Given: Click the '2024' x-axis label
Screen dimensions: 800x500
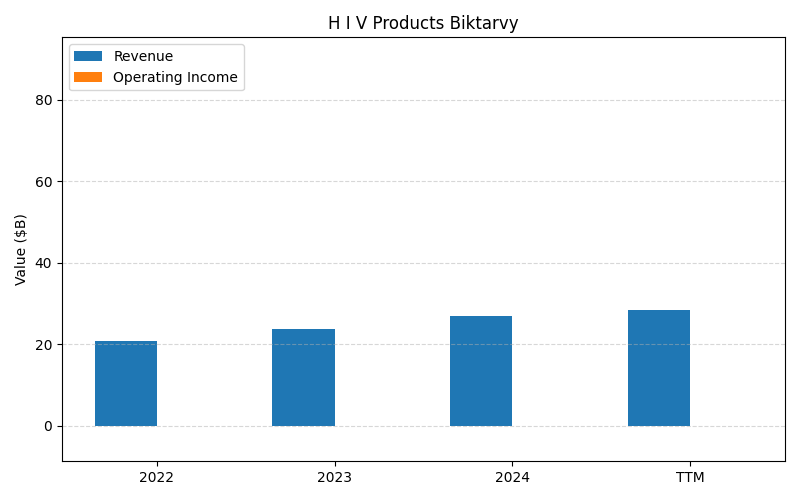Looking at the screenshot, I should pos(512,478).
